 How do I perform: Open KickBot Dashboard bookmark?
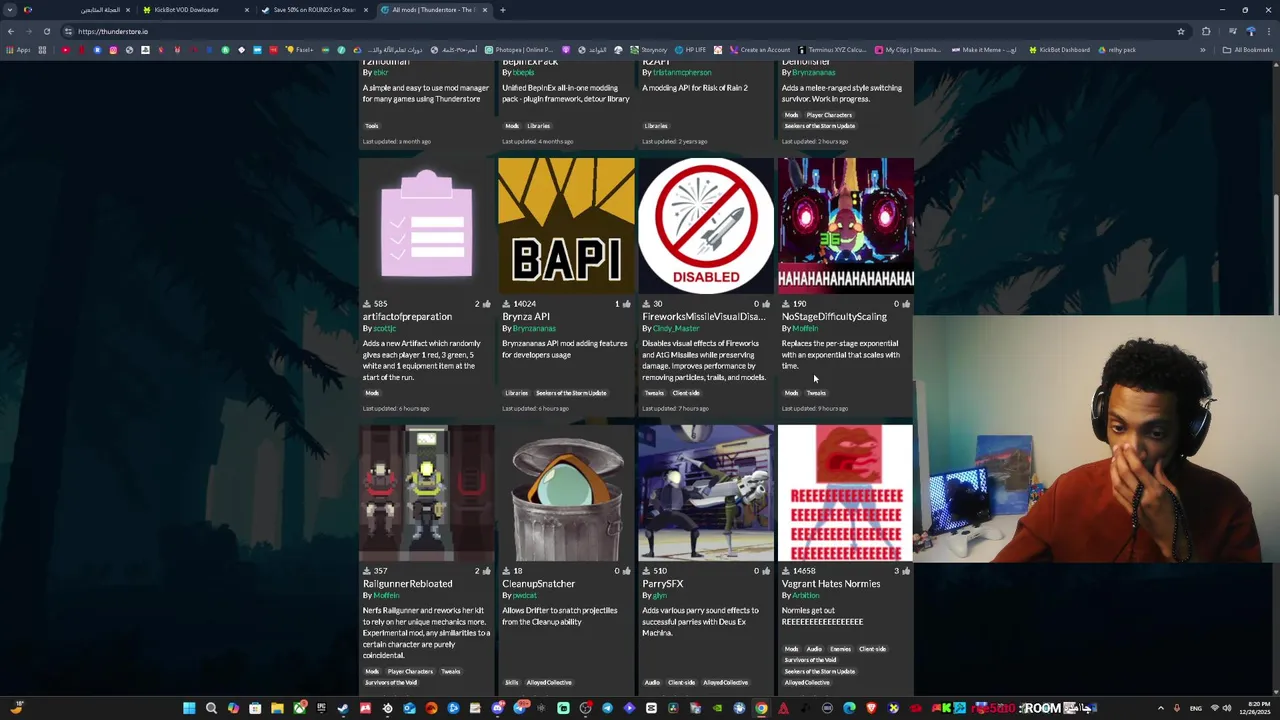[x=1060, y=50]
